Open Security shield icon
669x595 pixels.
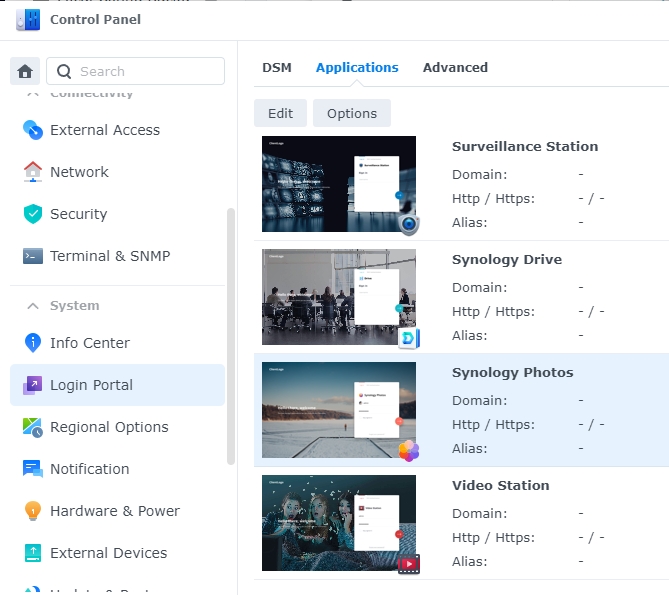[33, 214]
